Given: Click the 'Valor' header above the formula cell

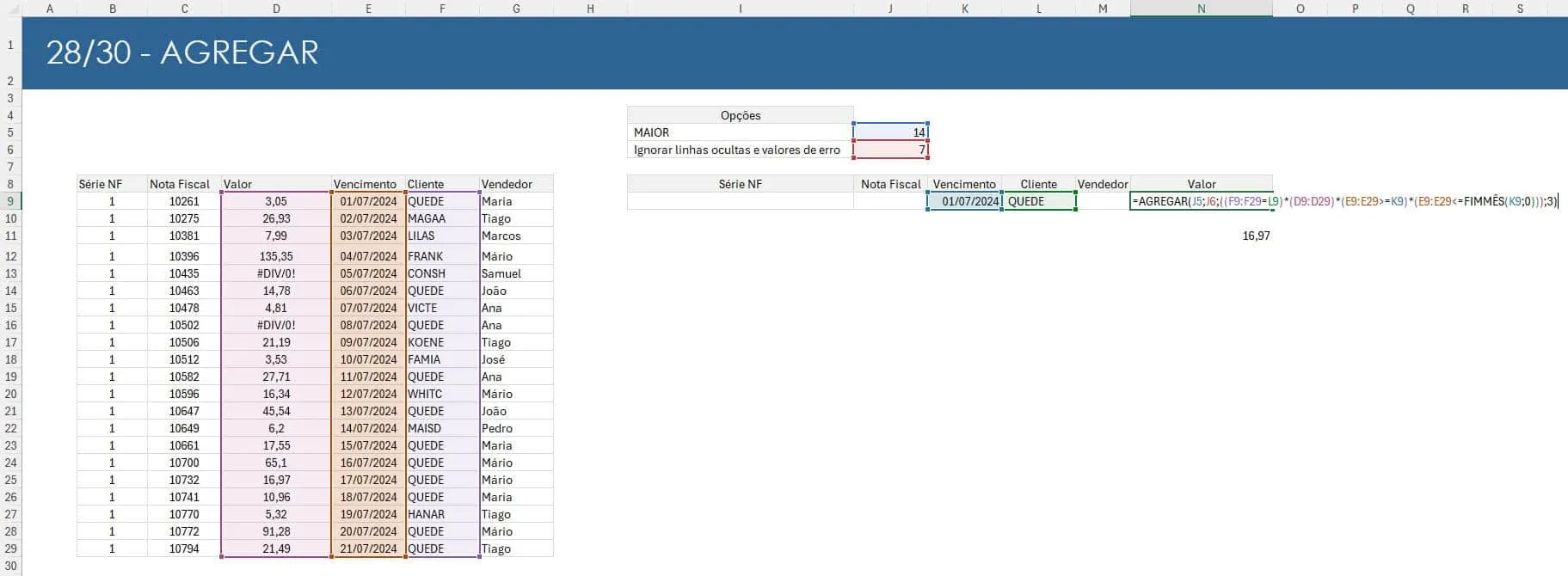Looking at the screenshot, I should pyautogui.click(x=1201, y=184).
